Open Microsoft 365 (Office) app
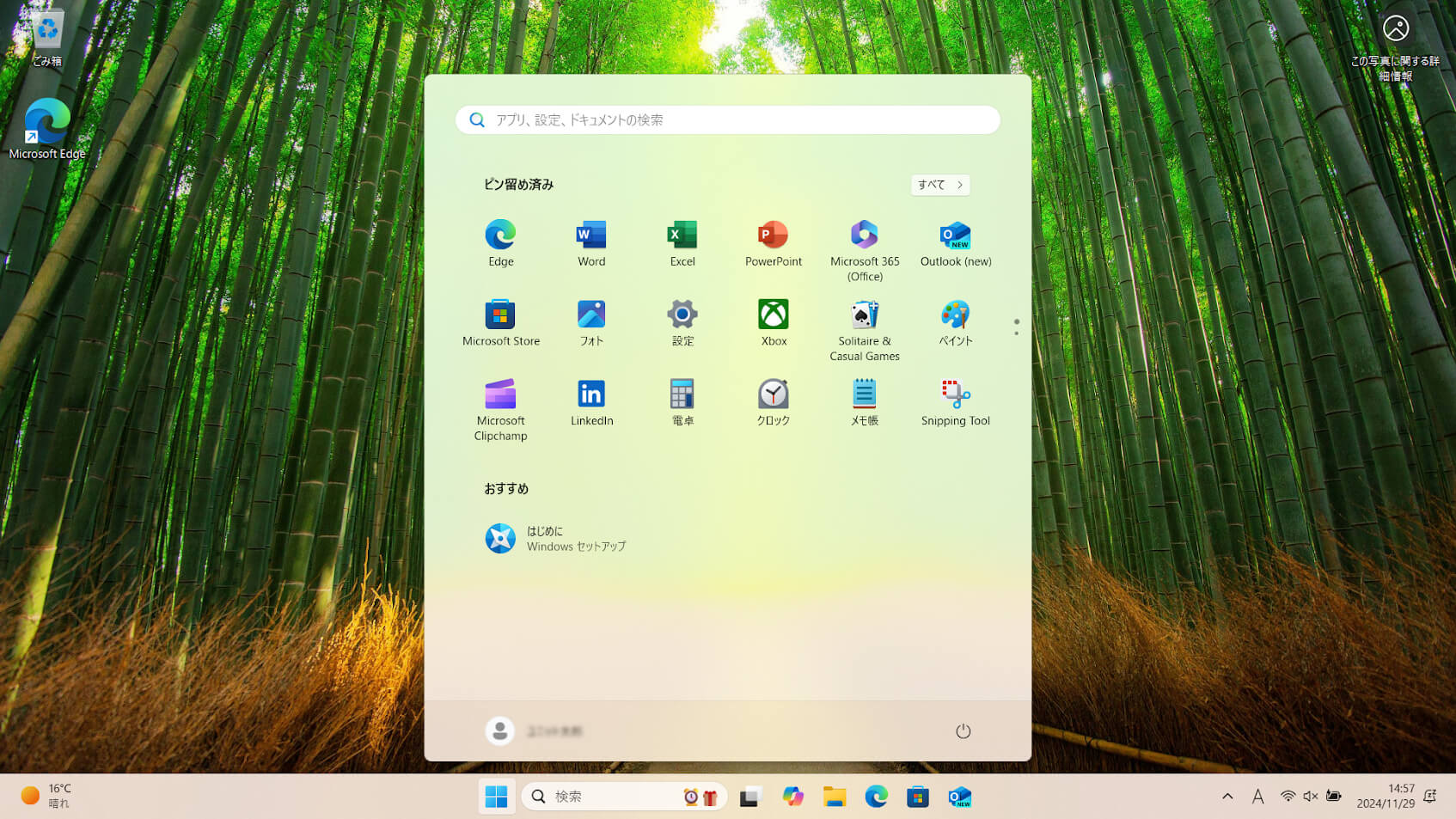The width and height of the screenshot is (1456, 819). [865, 250]
